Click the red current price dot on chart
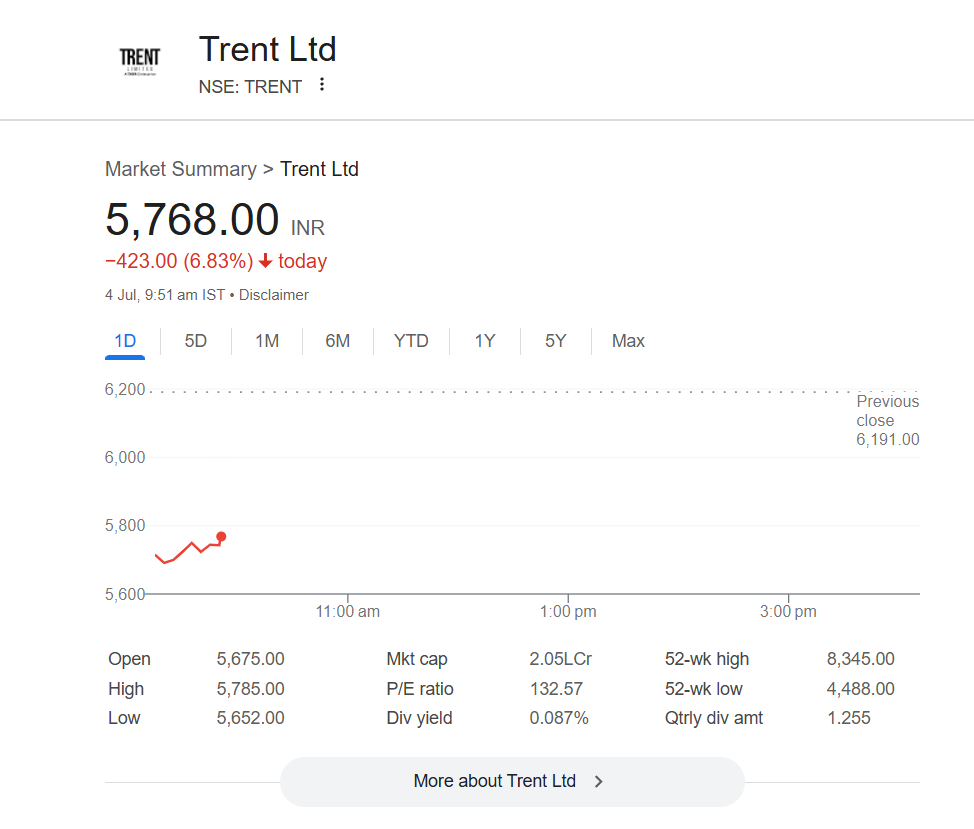Viewport: 974px width, 829px height. coord(221,537)
